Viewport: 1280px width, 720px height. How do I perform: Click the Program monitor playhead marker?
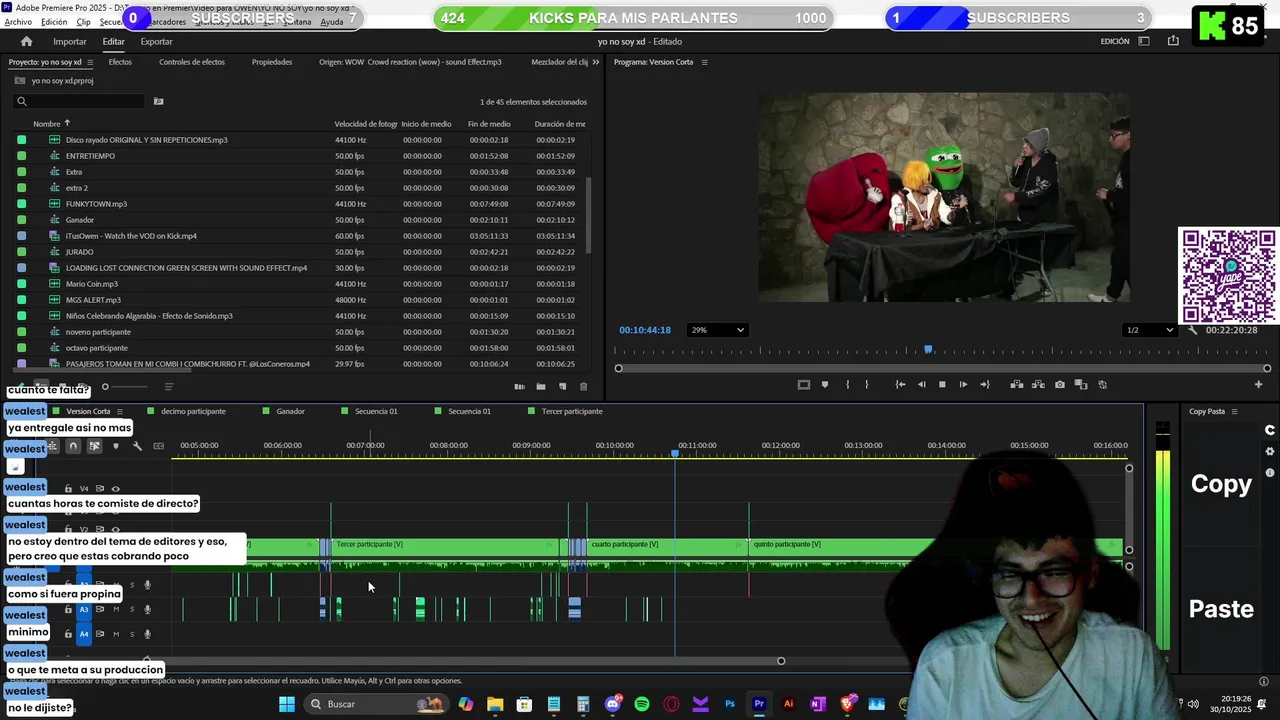click(x=929, y=349)
